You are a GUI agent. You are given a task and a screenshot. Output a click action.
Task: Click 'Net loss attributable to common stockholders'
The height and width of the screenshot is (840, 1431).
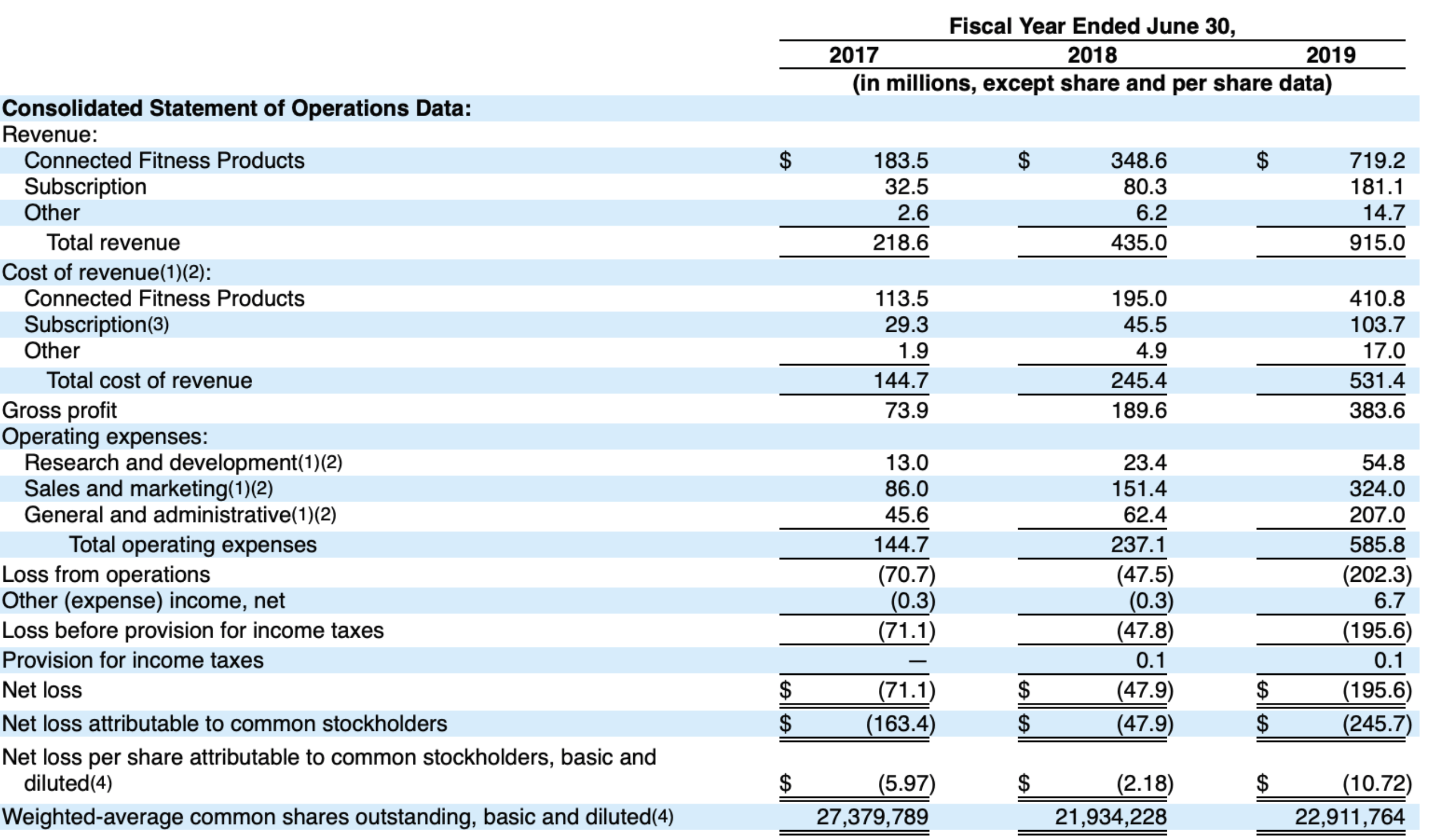(x=225, y=724)
